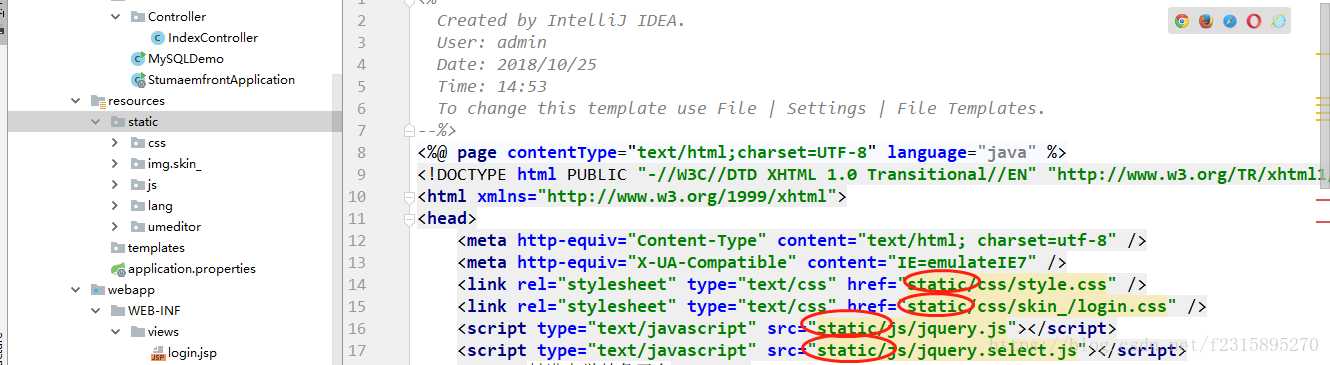Click the templates folder icon

(x=118, y=248)
